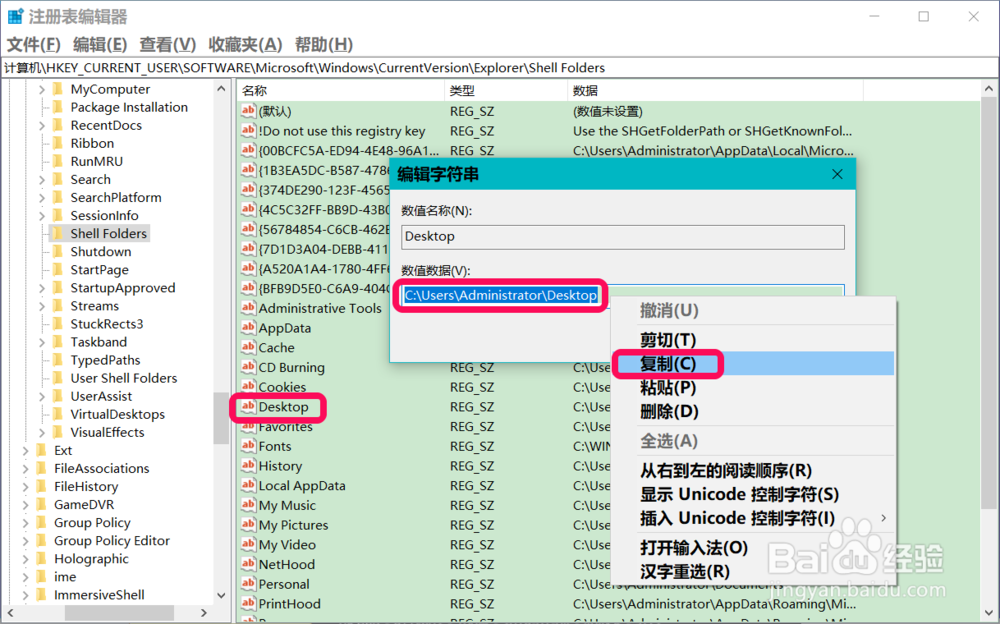
Task: Click the string icon next to History
Action: 248,465
